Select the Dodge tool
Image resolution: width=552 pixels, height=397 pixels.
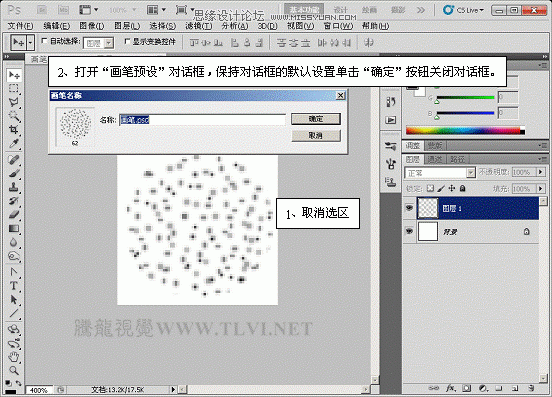[14, 256]
